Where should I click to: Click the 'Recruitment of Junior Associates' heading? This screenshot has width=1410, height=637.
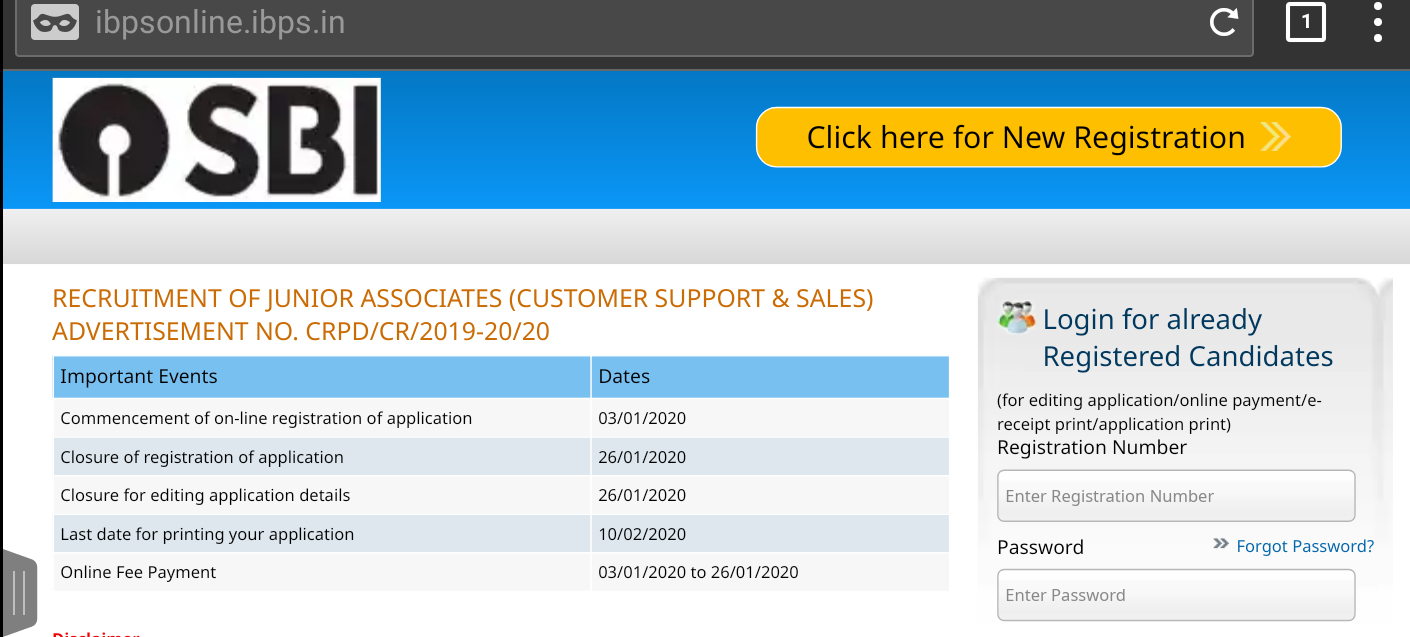(x=463, y=314)
